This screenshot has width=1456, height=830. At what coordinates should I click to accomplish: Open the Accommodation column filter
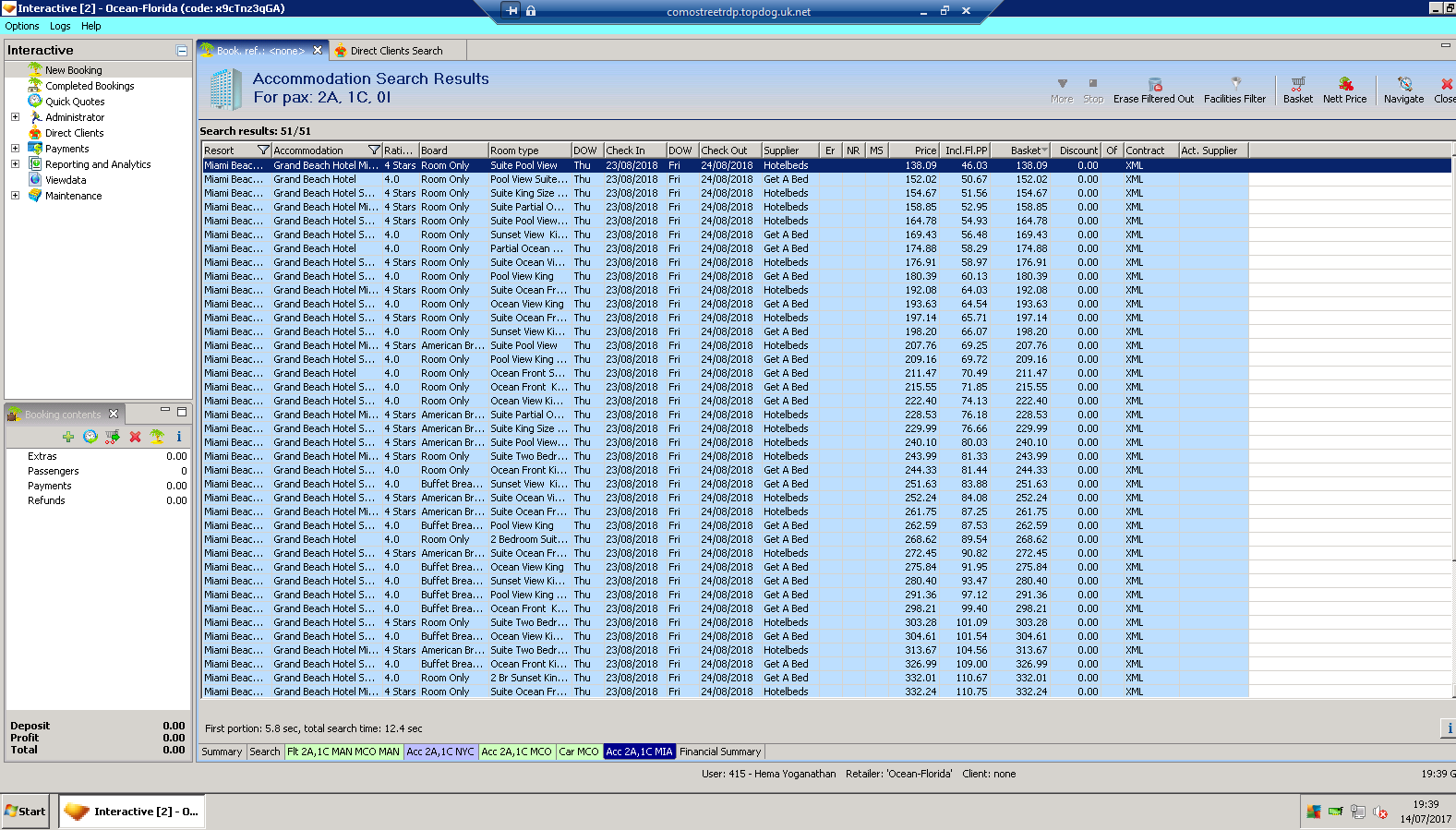374,150
